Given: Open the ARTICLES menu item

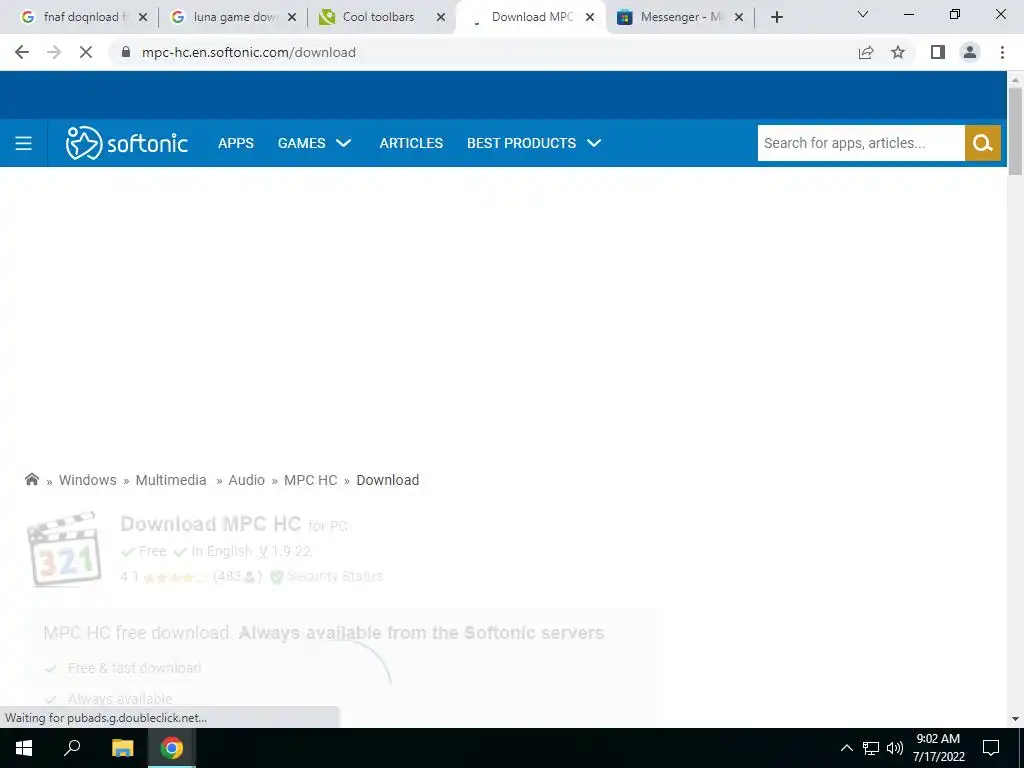Looking at the screenshot, I should click(411, 143).
